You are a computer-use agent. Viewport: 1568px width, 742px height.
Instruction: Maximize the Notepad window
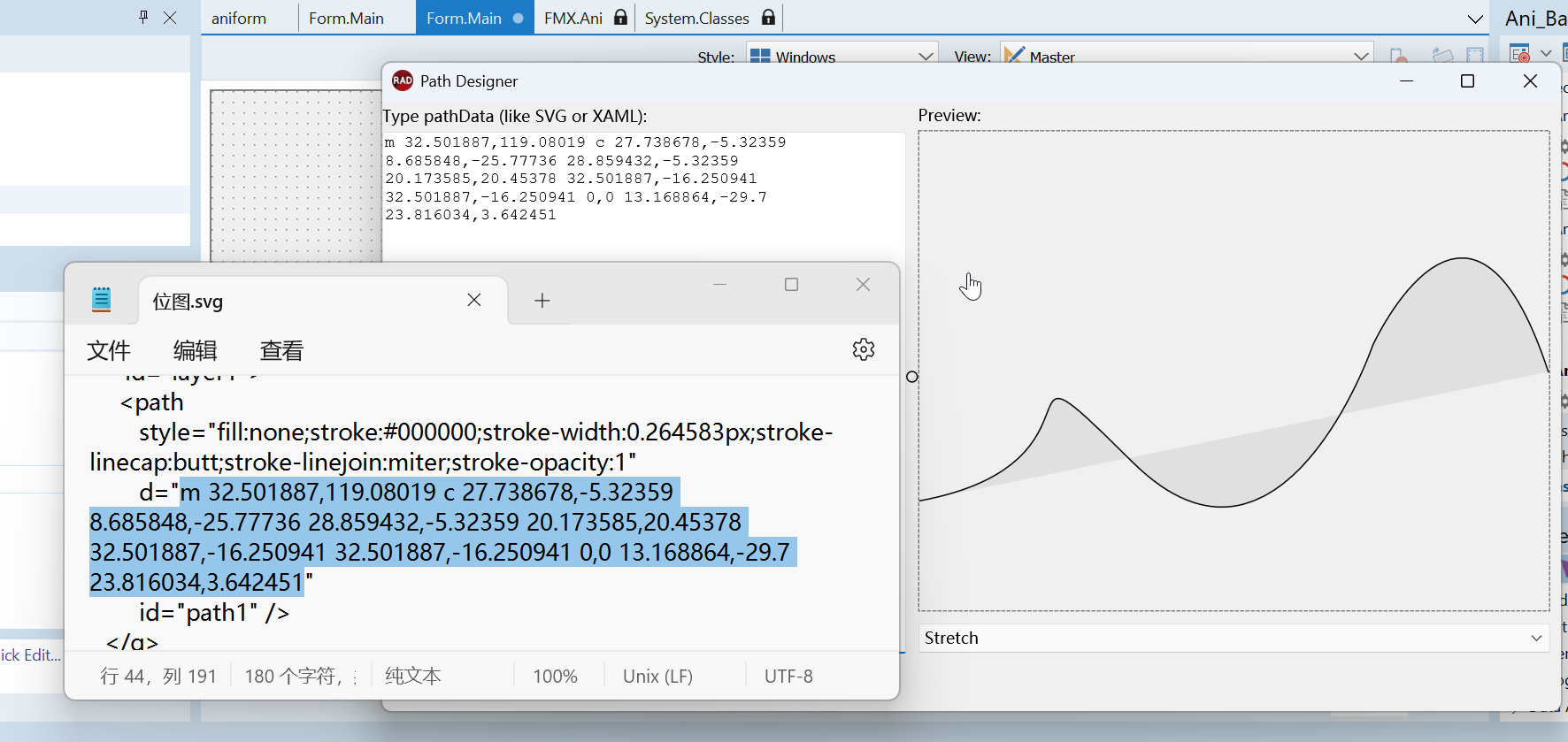coord(791,284)
